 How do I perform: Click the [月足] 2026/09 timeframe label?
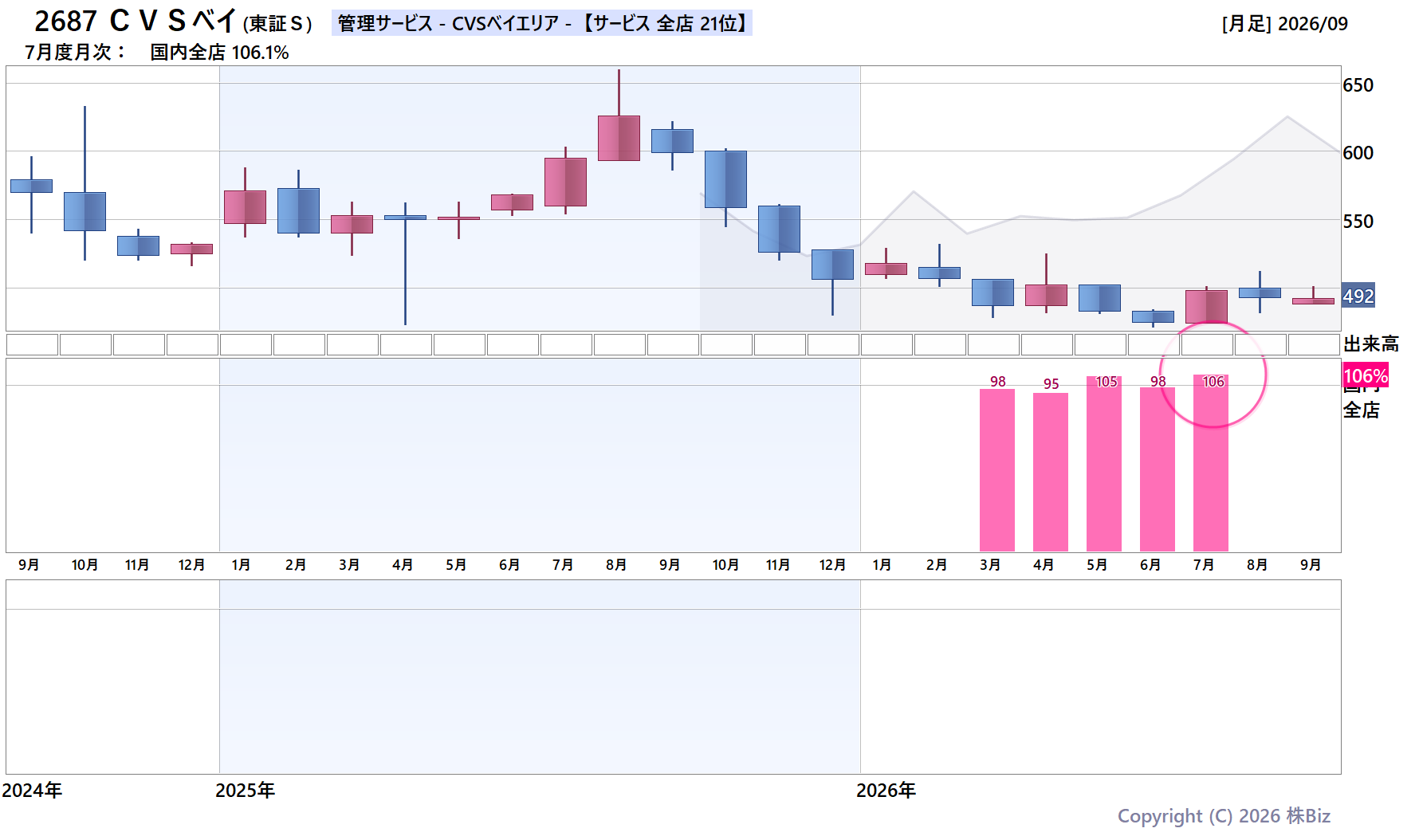[x=1284, y=24]
